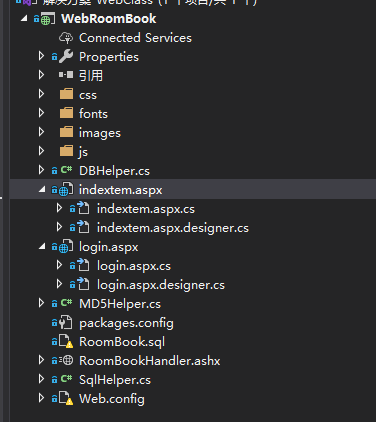Click the RoomBookHandler.ashx handler icon
Image resolution: width=376 pixels, height=422 pixels.
(x=66, y=361)
